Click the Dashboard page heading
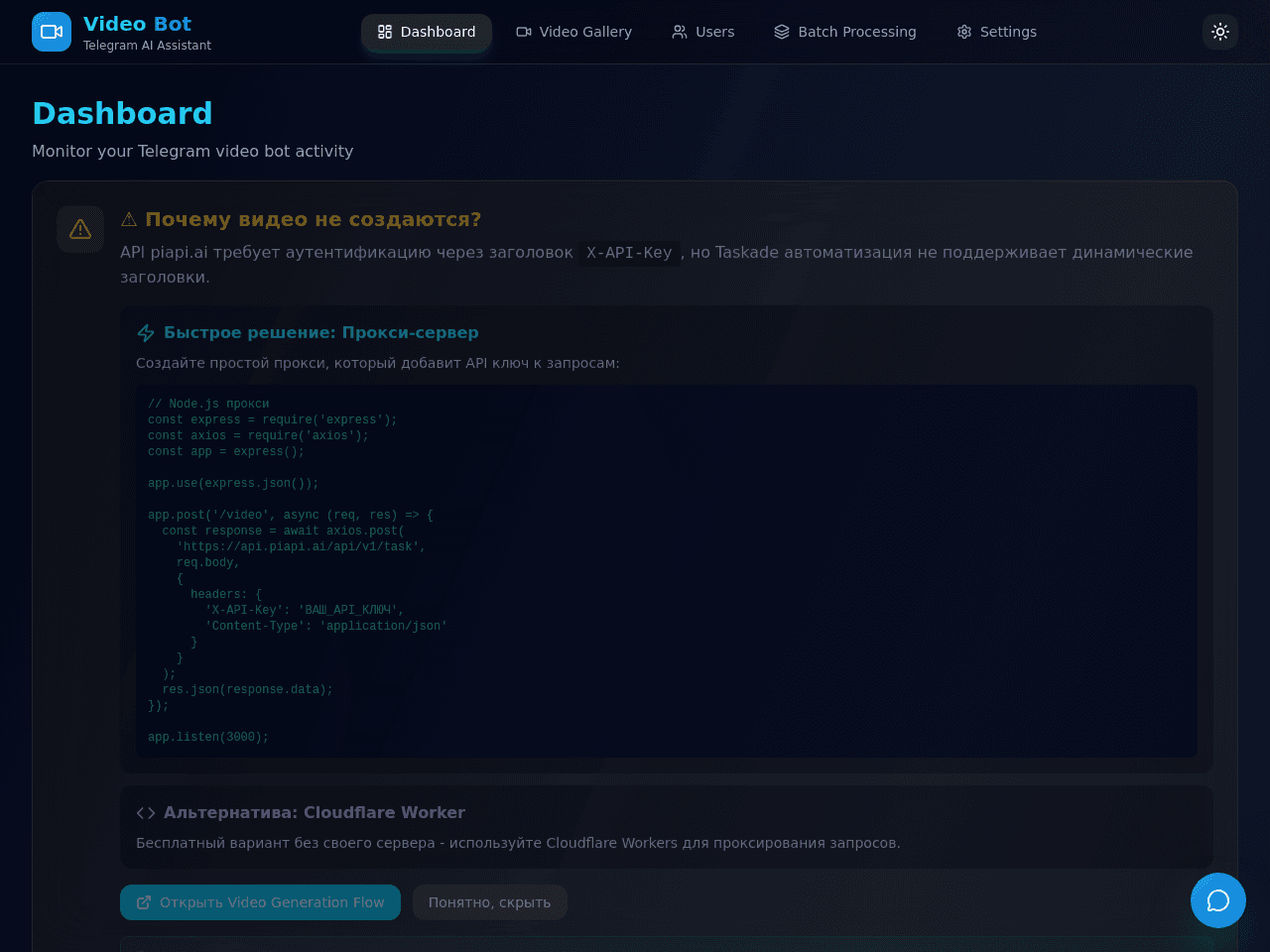 (122, 113)
